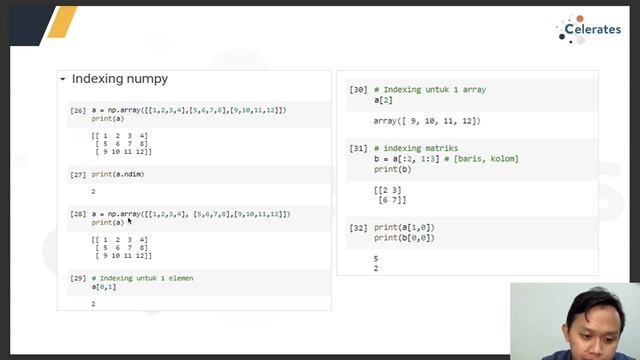Select output row [[2 3]

[388, 190]
